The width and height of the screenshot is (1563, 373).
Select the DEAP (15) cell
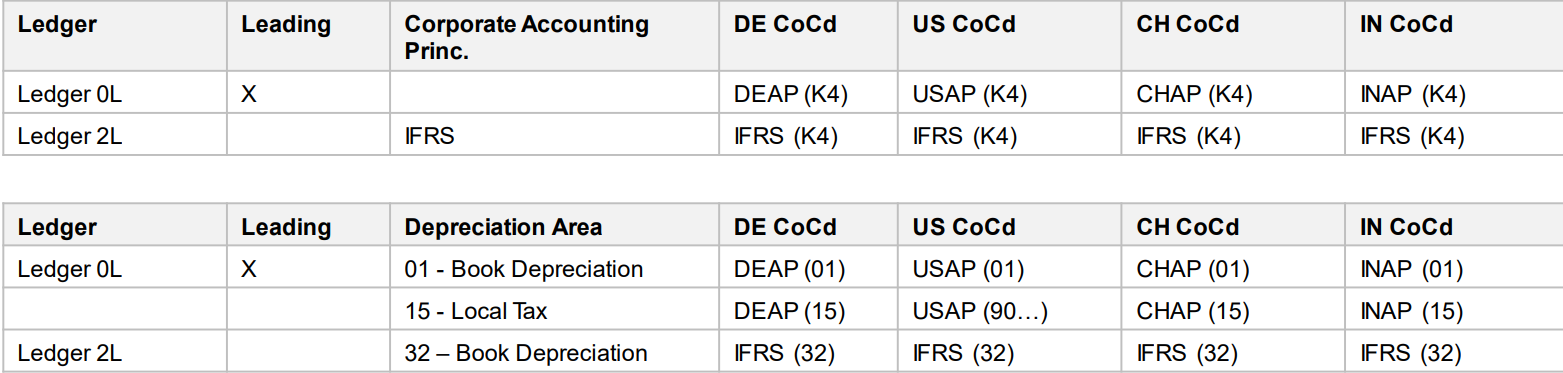[790, 311]
